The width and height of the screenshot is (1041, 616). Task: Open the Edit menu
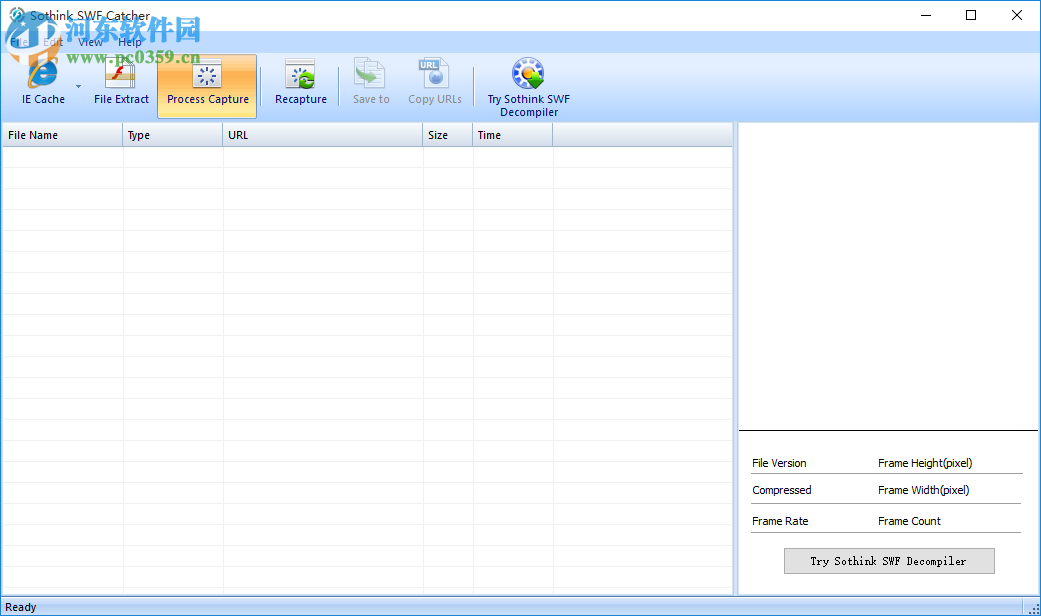[x=53, y=41]
